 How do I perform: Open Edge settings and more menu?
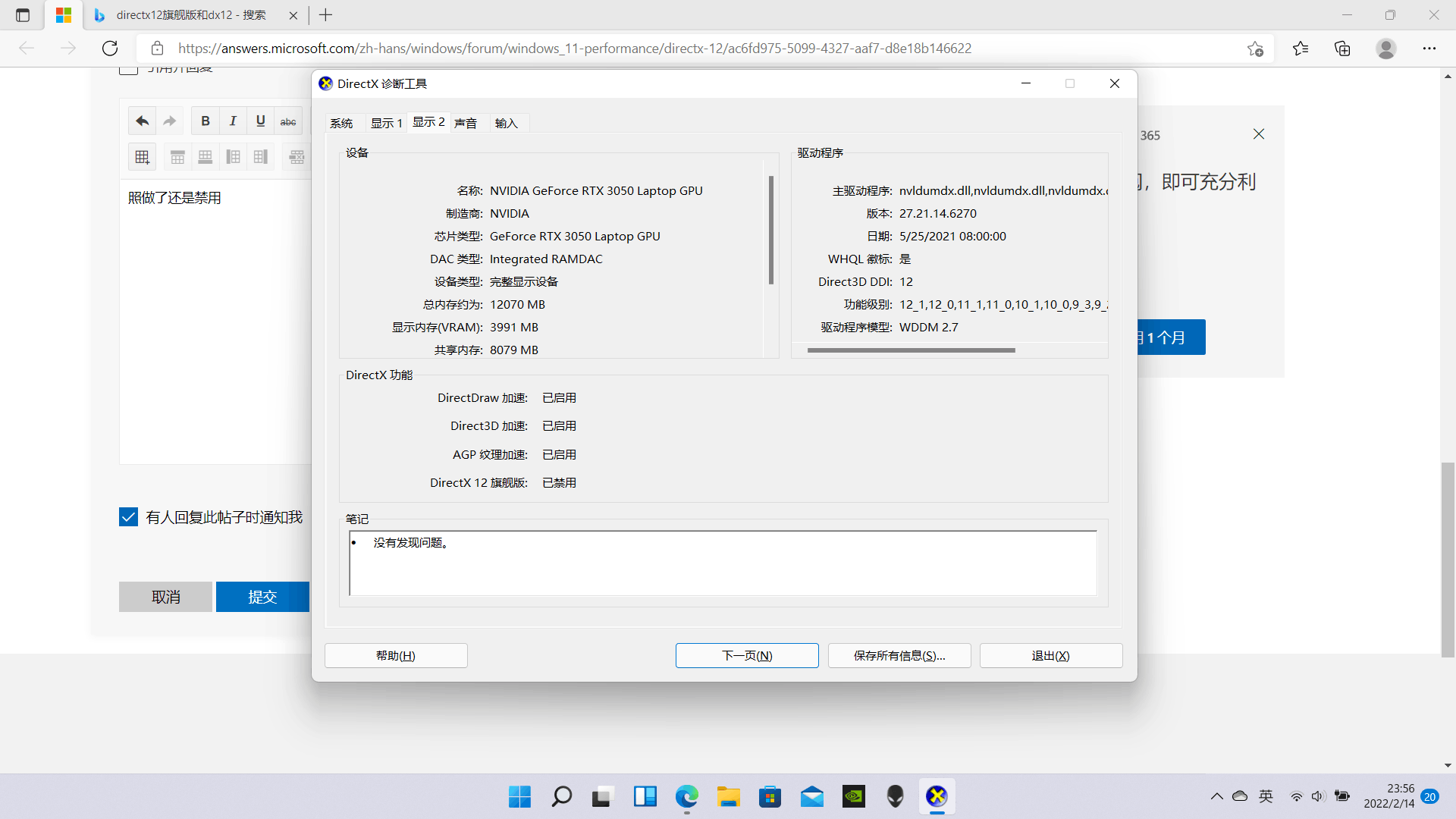pyautogui.click(x=1429, y=49)
